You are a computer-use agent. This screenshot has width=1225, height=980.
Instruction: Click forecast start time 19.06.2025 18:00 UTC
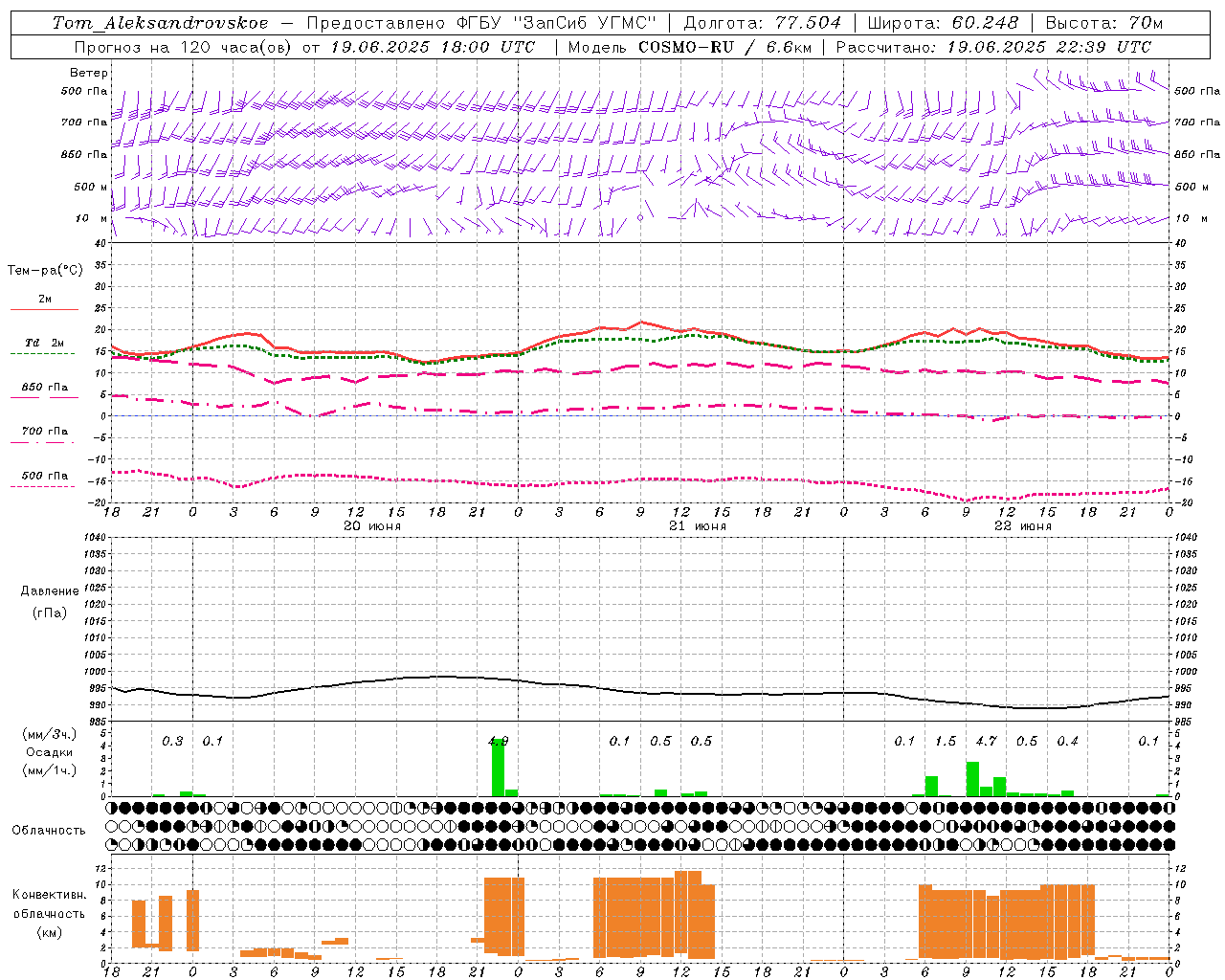click(433, 47)
